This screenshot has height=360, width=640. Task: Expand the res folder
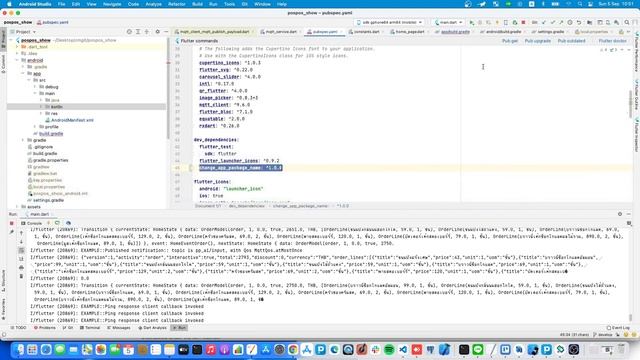[x=41, y=113]
